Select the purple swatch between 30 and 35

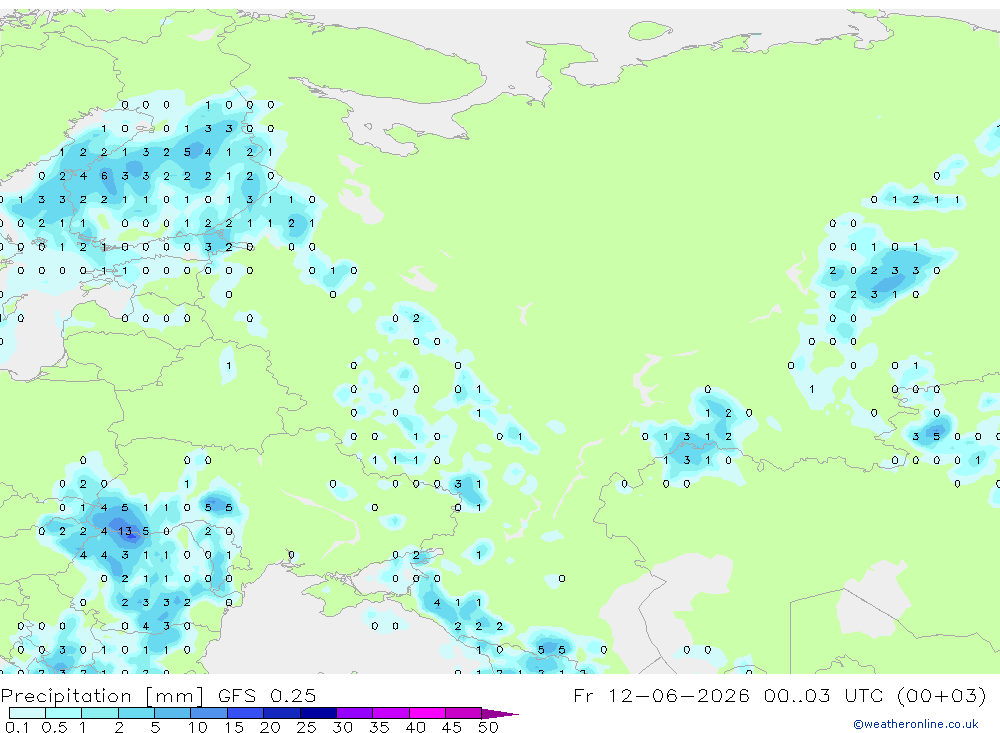click(354, 713)
